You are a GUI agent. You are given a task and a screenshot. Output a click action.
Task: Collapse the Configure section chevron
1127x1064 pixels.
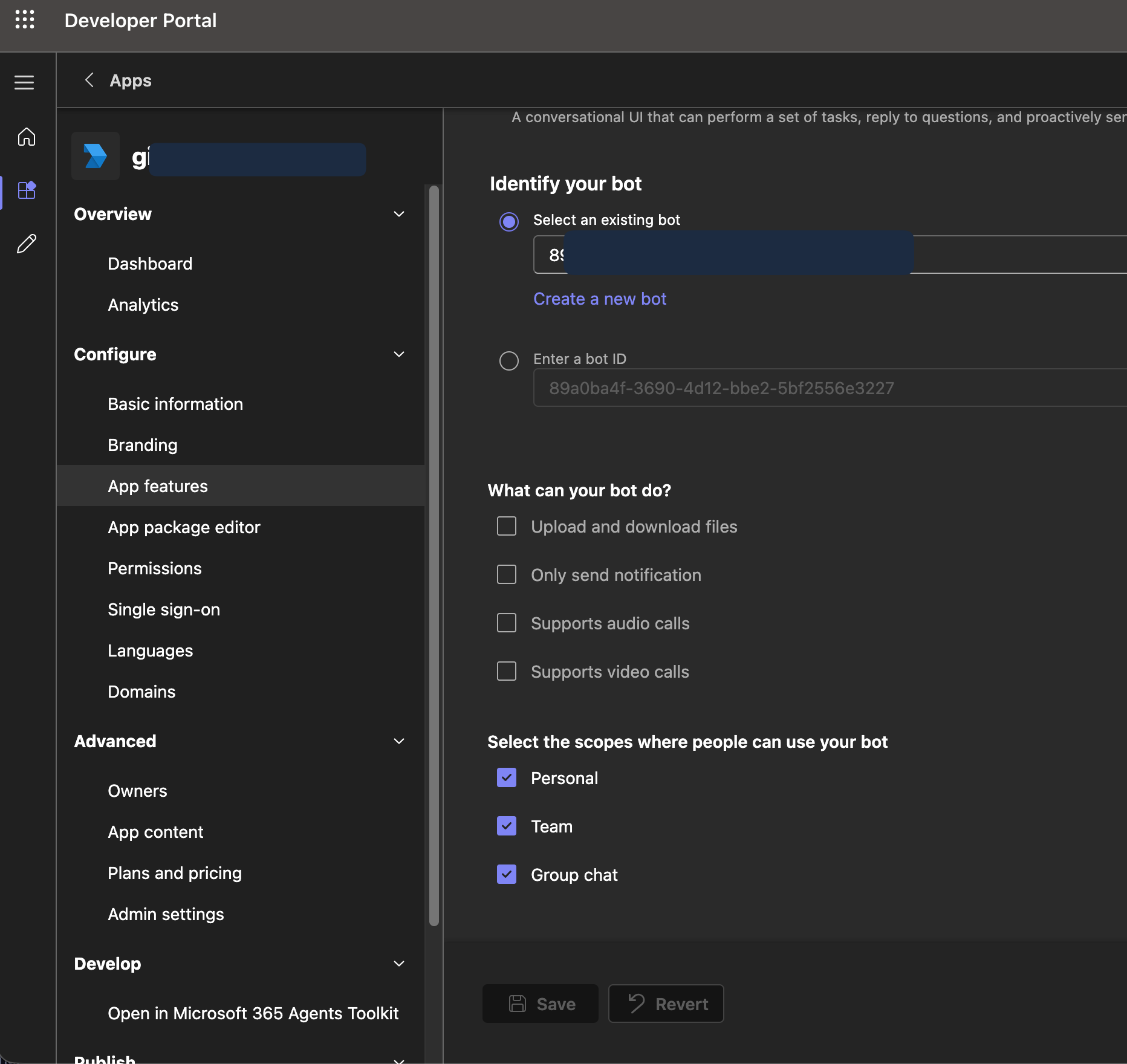click(x=399, y=354)
